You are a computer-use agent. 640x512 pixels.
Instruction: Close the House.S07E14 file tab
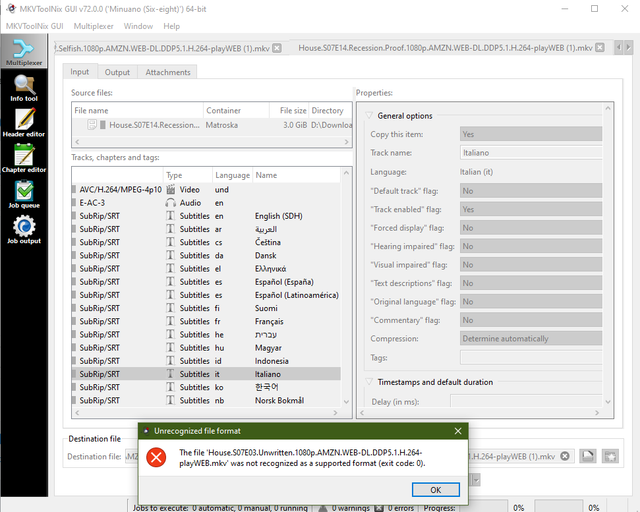coord(600,48)
